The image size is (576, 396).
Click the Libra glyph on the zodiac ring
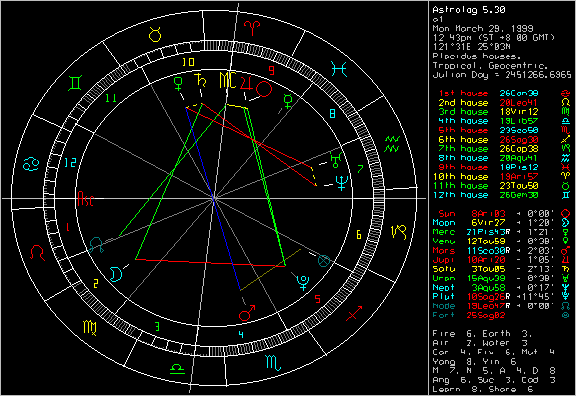177,369
